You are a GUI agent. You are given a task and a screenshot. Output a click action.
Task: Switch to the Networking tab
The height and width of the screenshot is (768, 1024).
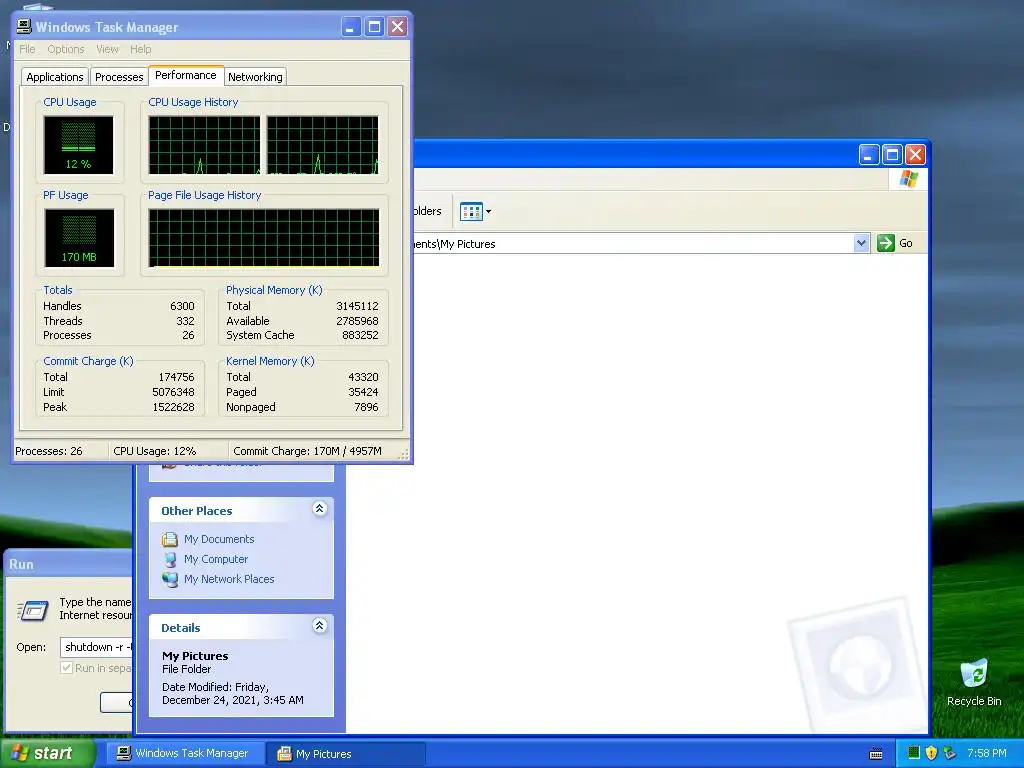coord(255,77)
